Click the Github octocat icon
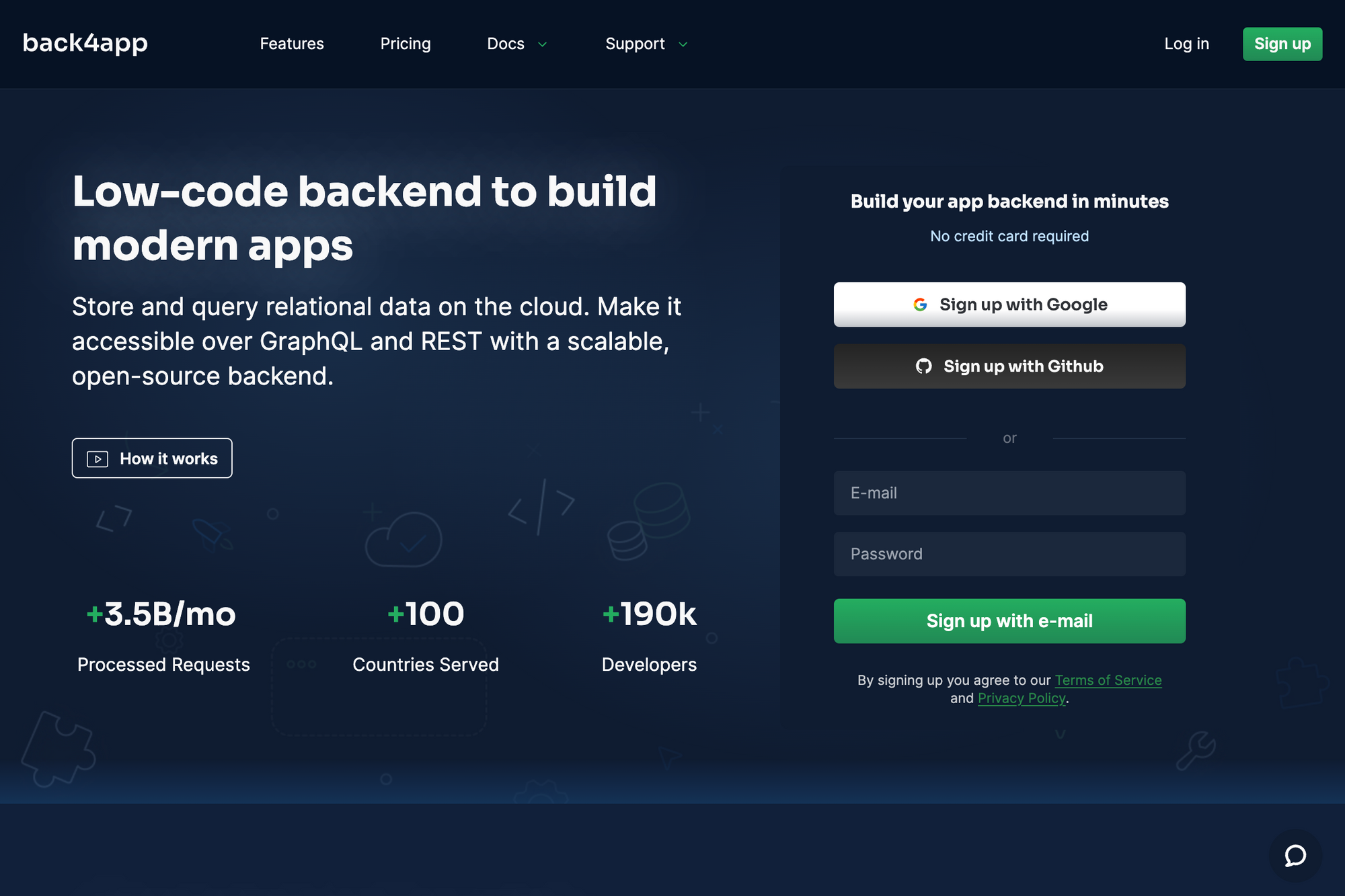This screenshot has width=1345, height=896. tap(923, 366)
